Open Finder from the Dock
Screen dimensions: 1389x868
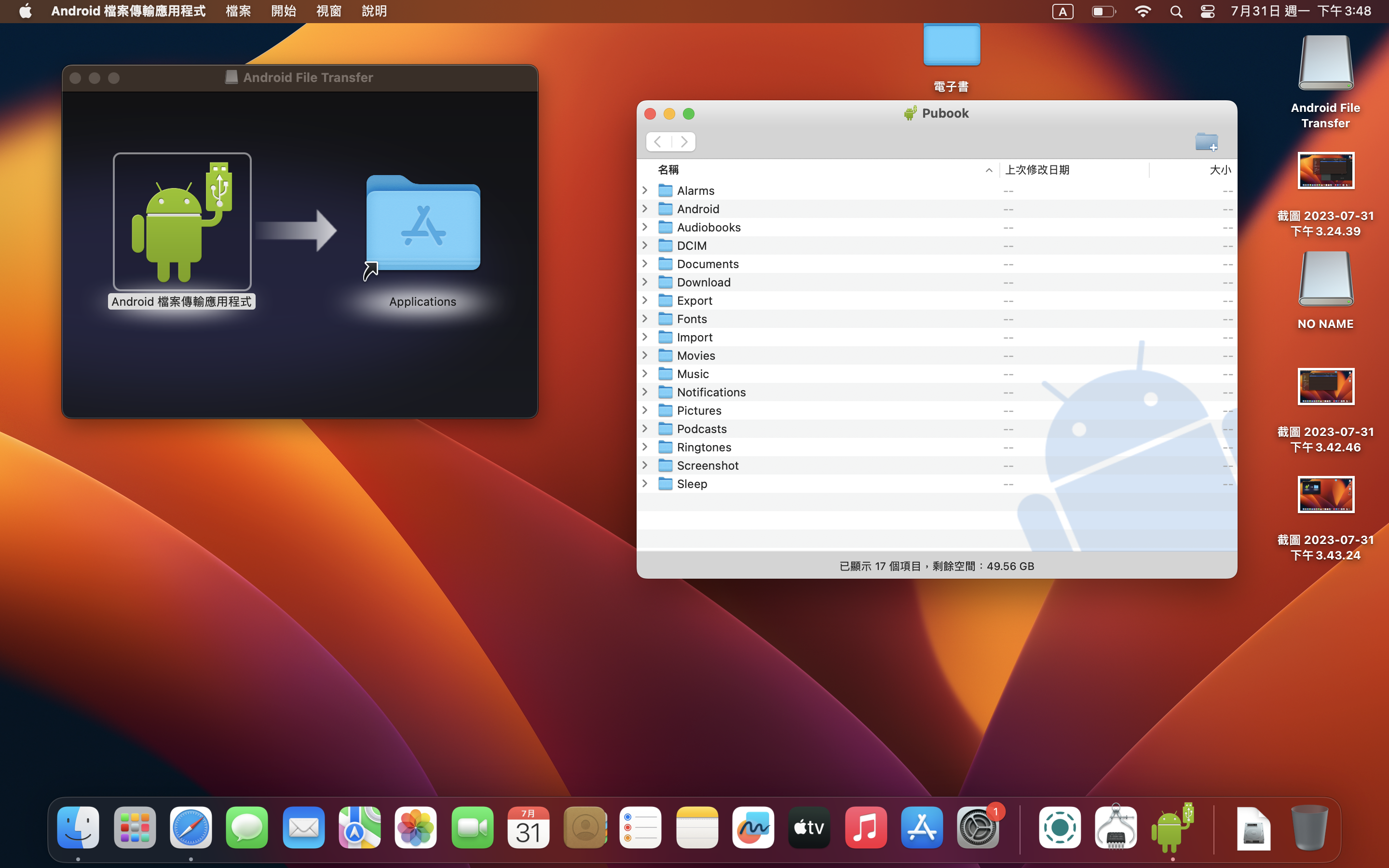78,827
